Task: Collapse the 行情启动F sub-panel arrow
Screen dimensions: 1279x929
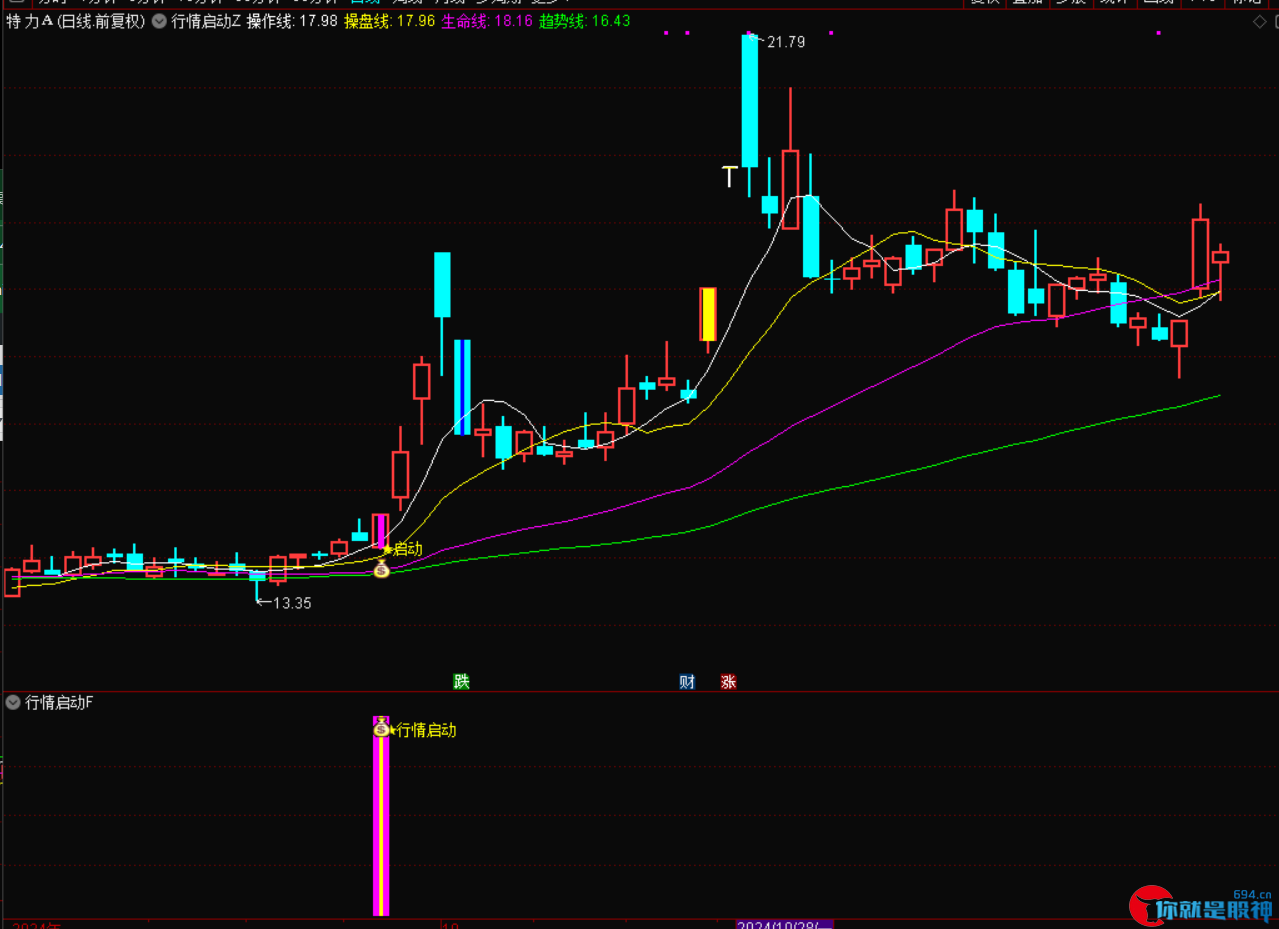Action: (x=13, y=702)
